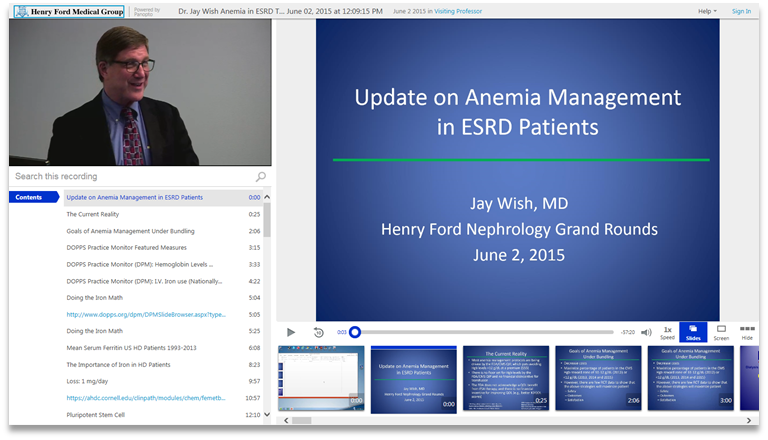This screenshot has width=768, height=440.
Task: Select the Slides view button
Action: [x=693, y=332]
